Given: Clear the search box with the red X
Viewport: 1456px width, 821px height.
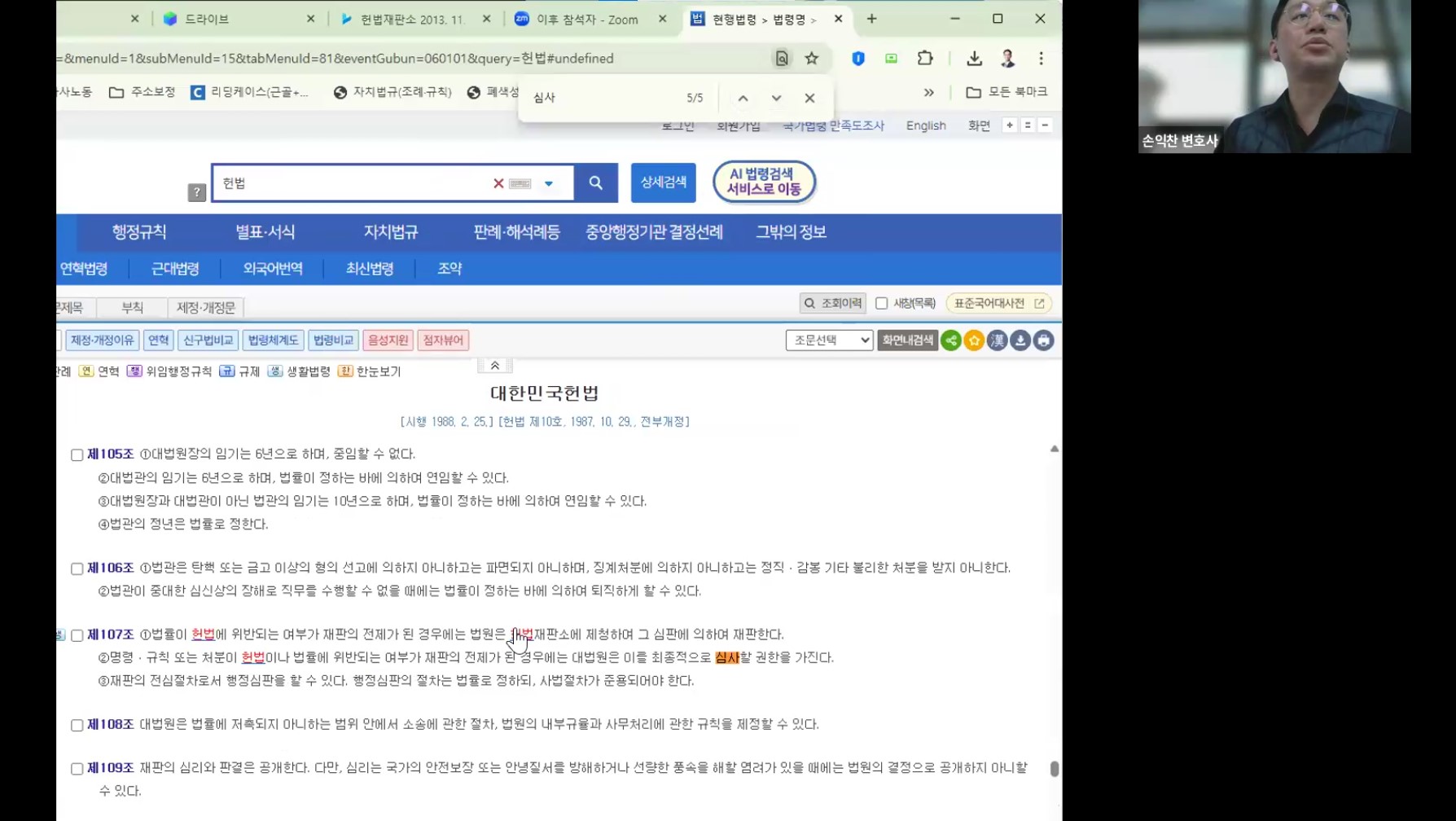Looking at the screenshot, I should [x=498, y=183].
